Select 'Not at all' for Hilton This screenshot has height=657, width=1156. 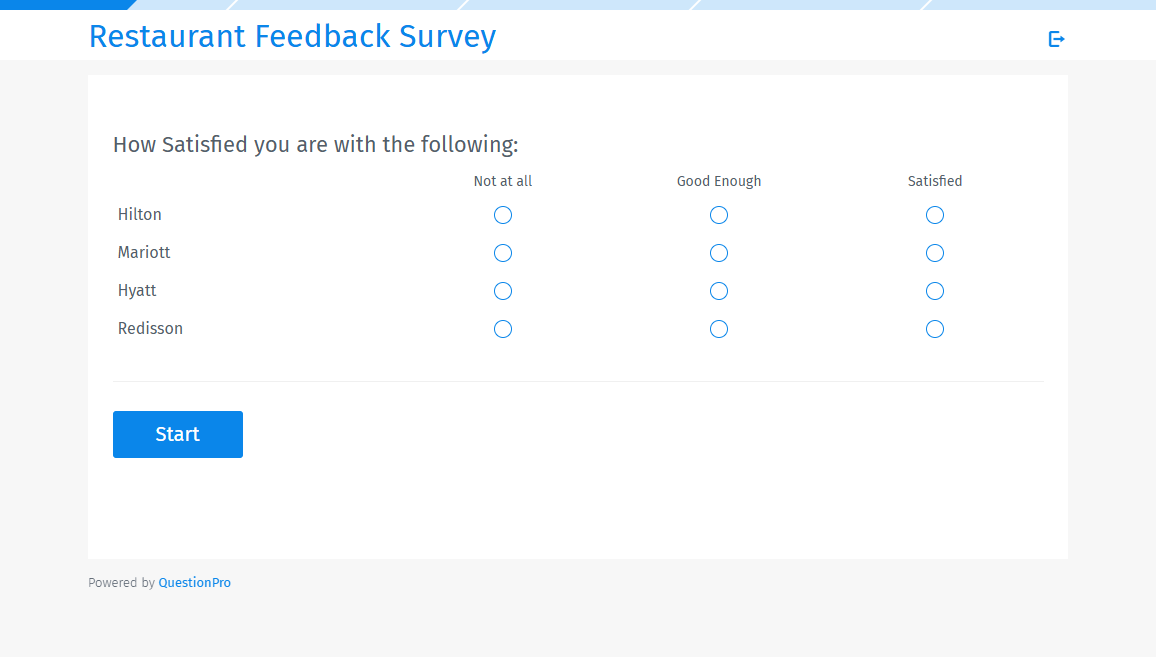[x=502, y=215]
